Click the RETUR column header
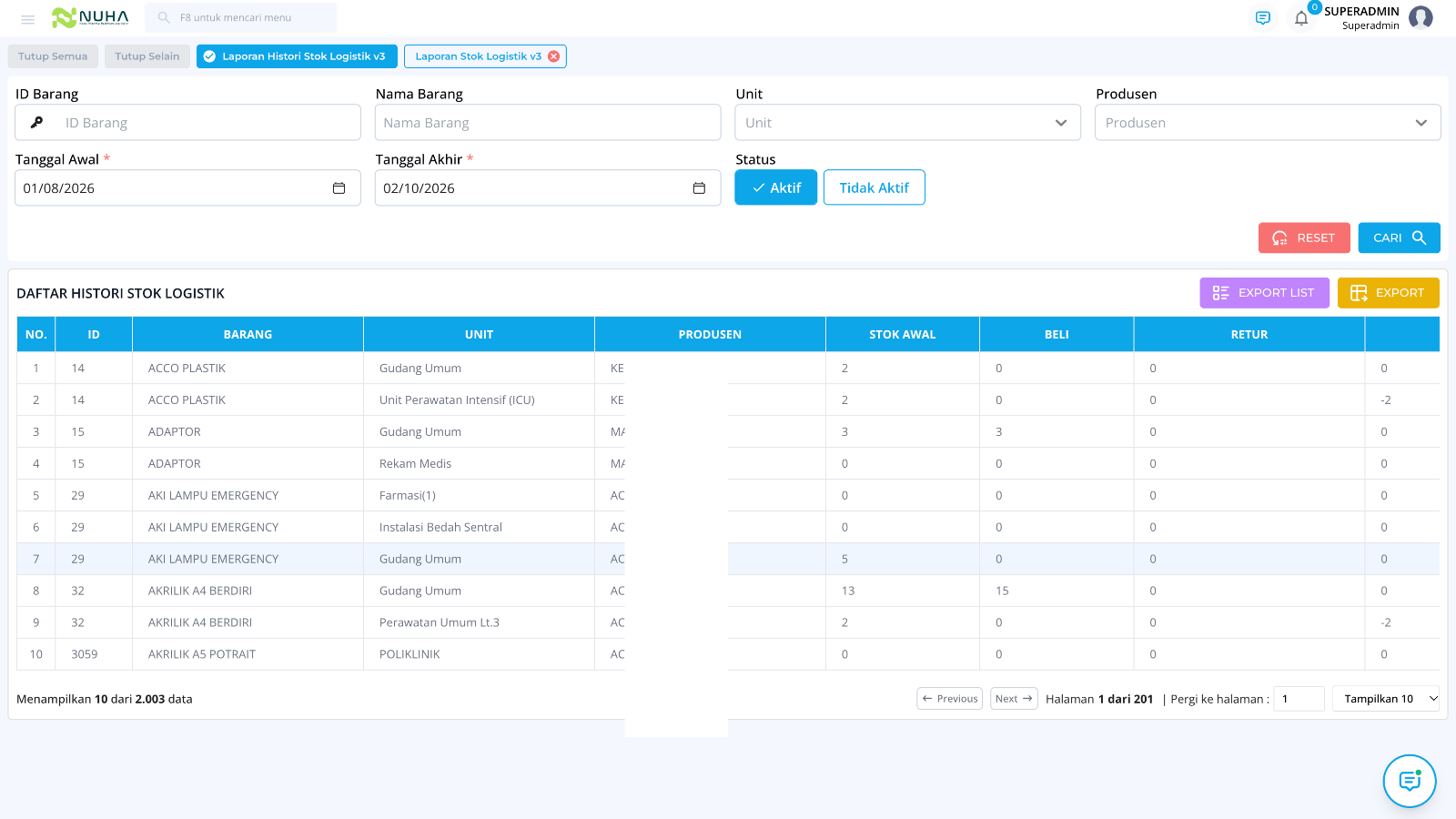Screen dimensions: 1456x819 [1249, 334]
